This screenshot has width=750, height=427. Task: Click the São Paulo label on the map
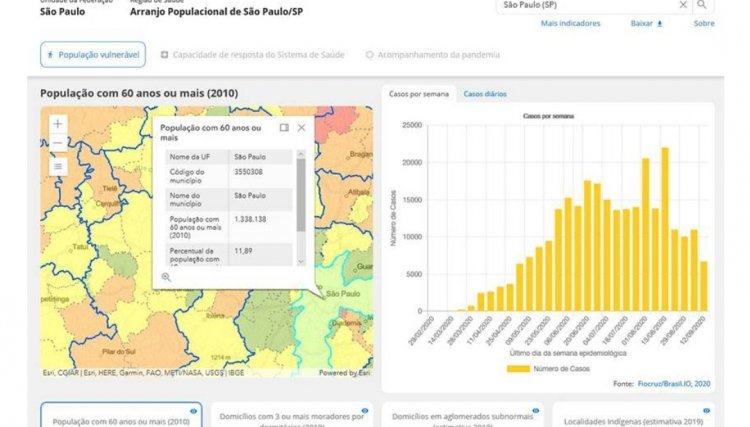(343, 294)
